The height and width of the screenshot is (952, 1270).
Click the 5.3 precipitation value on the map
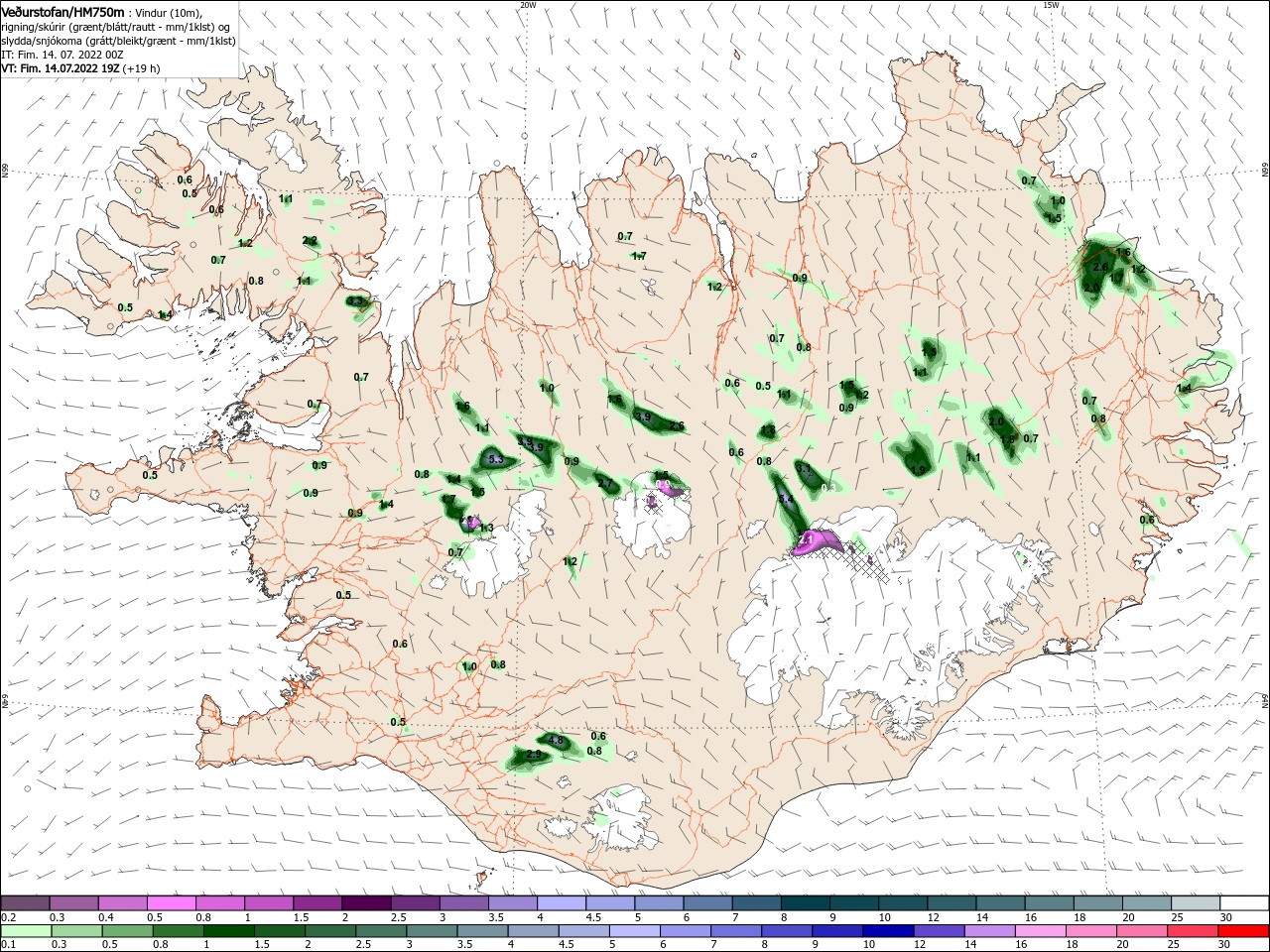click(x=497, y=460)
